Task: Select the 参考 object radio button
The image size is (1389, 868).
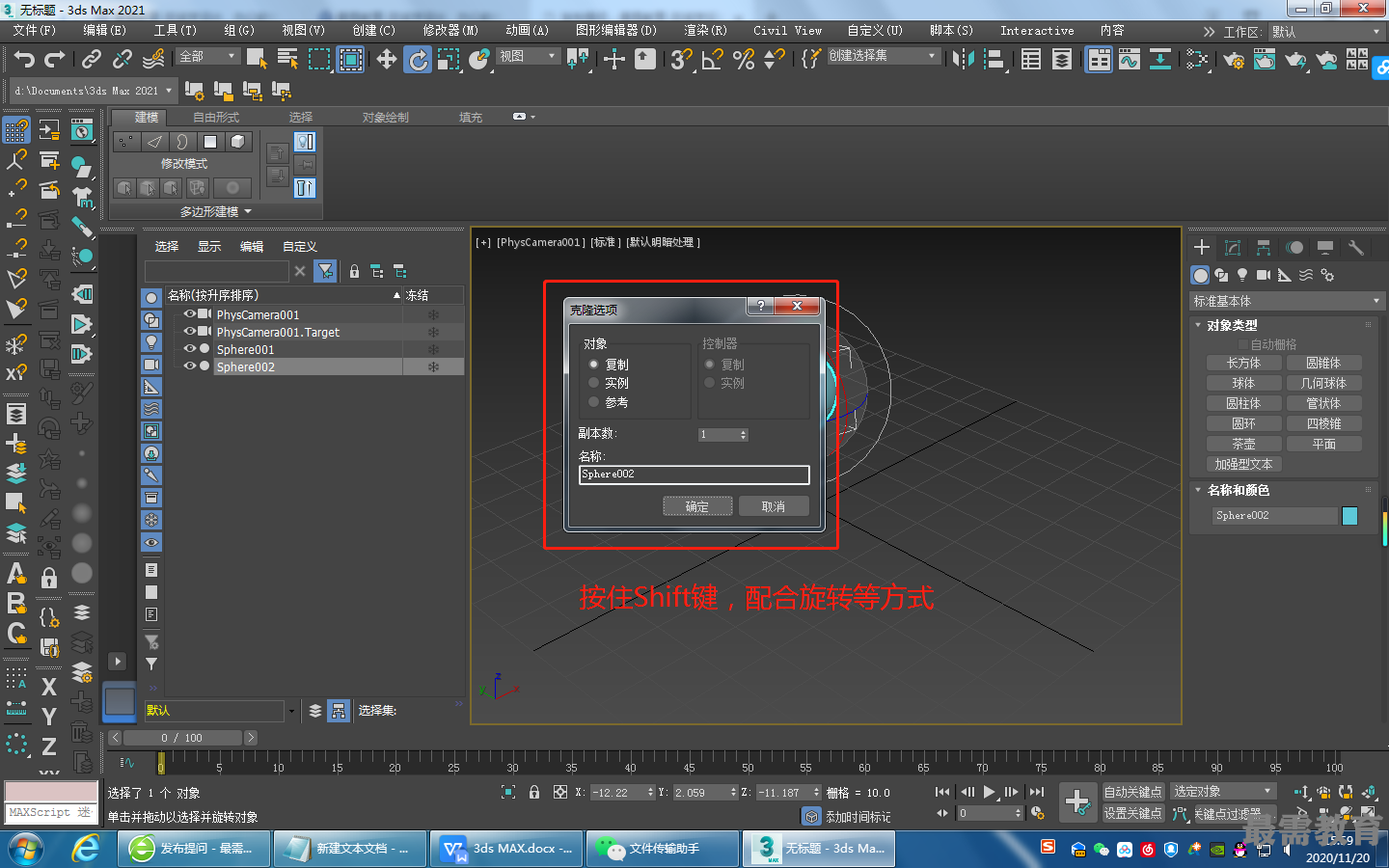Action: (x=594, y=402)
